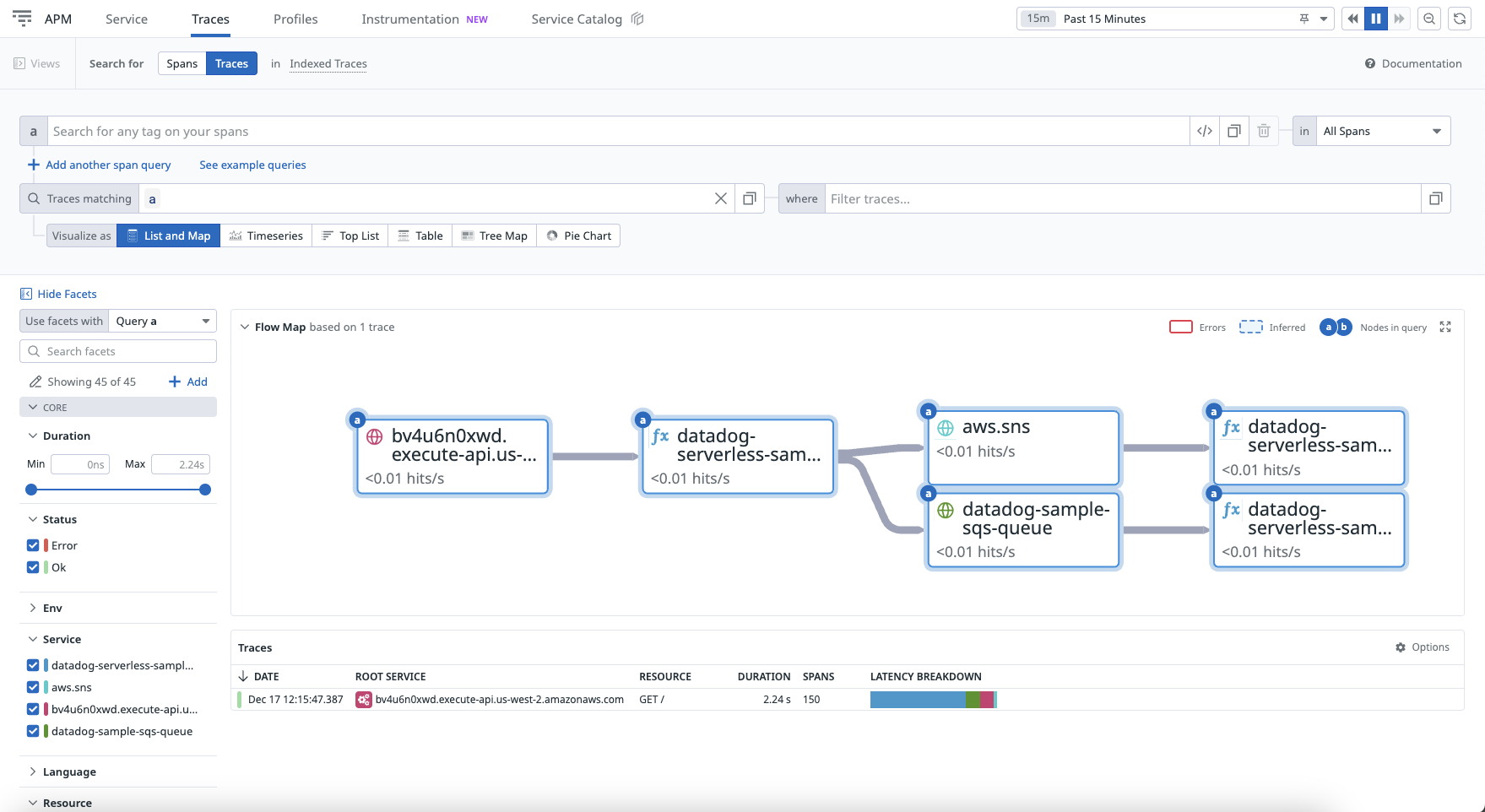
Task: Disable the aws.sns service filter
Action: 32,687
